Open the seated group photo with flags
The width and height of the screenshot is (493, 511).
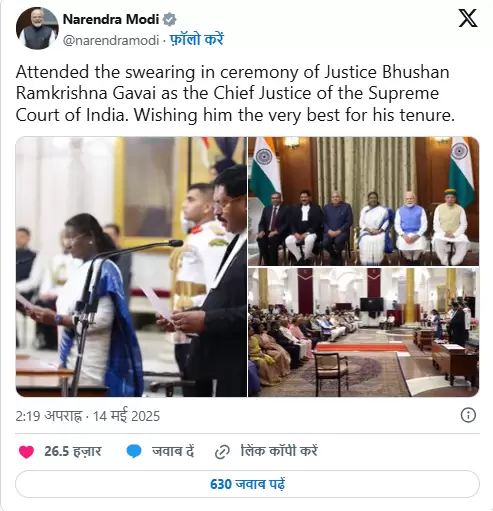point(364,201)
